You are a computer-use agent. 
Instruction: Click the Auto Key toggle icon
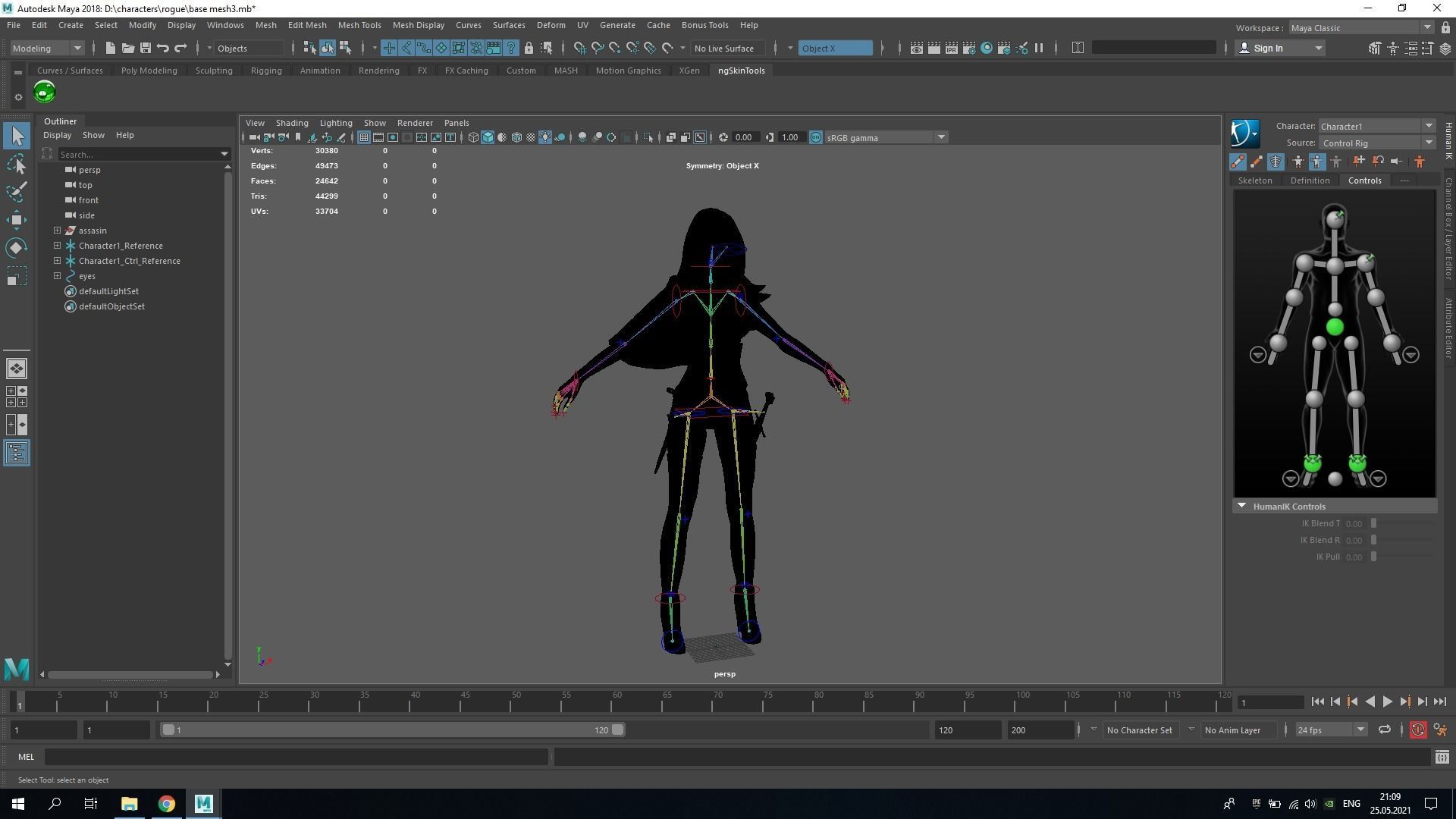[1418, 730]
